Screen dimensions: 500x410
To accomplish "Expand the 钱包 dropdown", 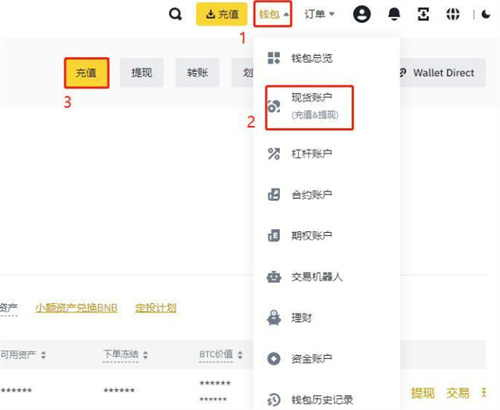I will (x=273, y=14).
